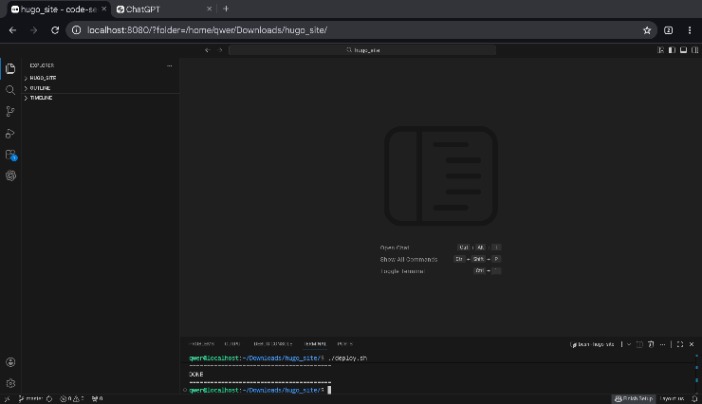Click the browser profile button beside the star
702x404 pixels.
668,30
